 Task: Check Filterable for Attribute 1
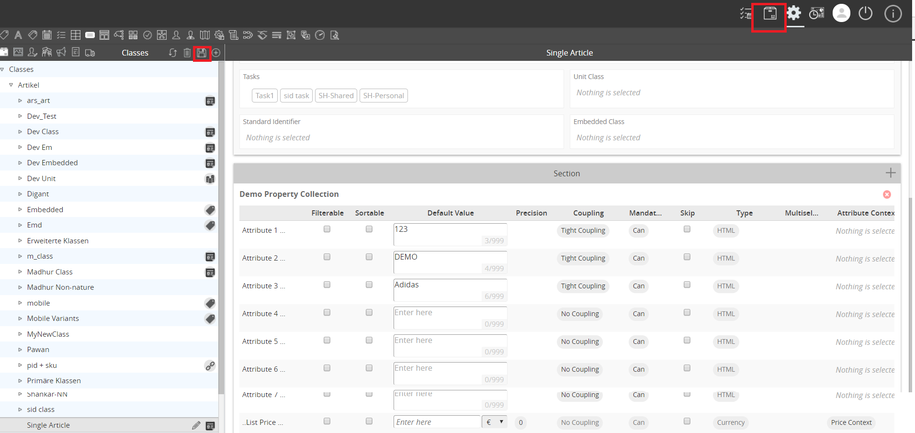coord(327,229)
